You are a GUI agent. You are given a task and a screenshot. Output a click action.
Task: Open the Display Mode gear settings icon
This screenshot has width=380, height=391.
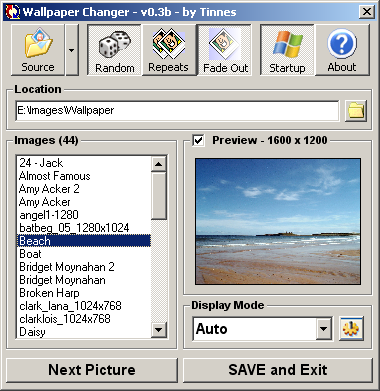coord(351,329)
